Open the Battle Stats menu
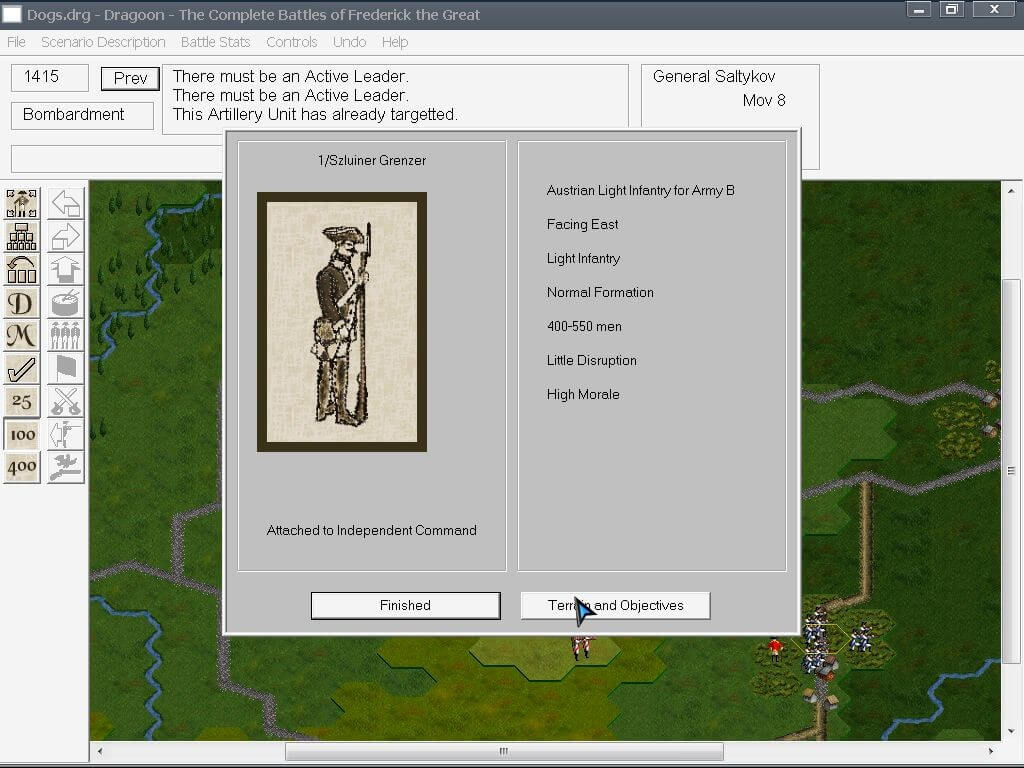Image resolution: width=1024 pixels, height=768 pixels. 216,42
